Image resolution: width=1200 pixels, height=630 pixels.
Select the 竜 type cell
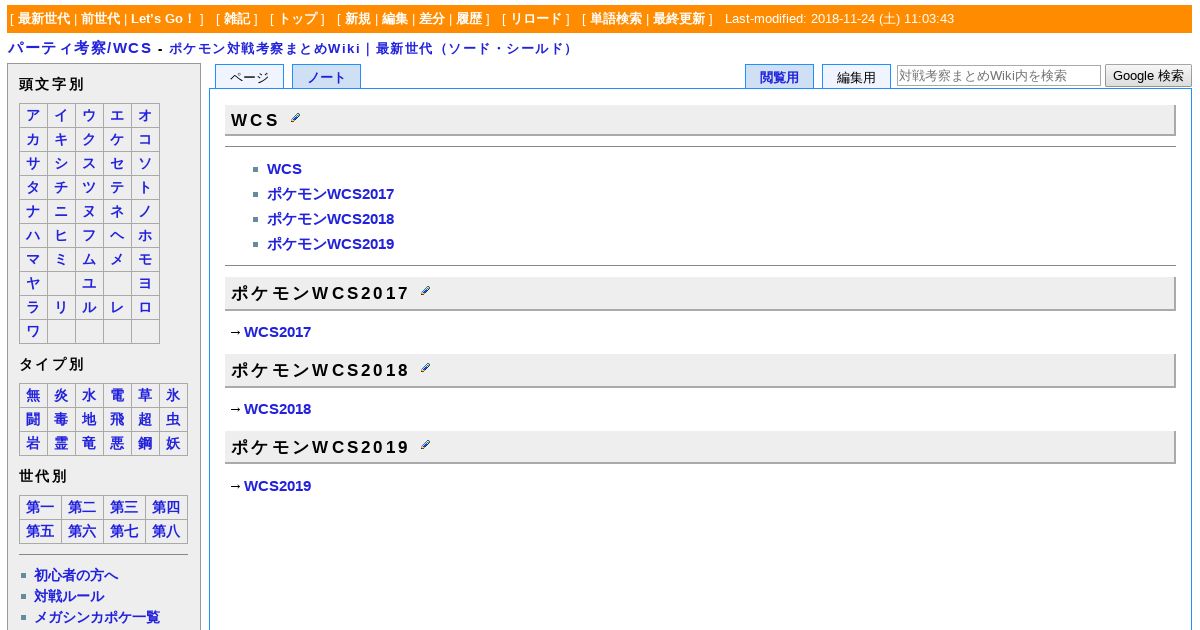tap(89, 444)
